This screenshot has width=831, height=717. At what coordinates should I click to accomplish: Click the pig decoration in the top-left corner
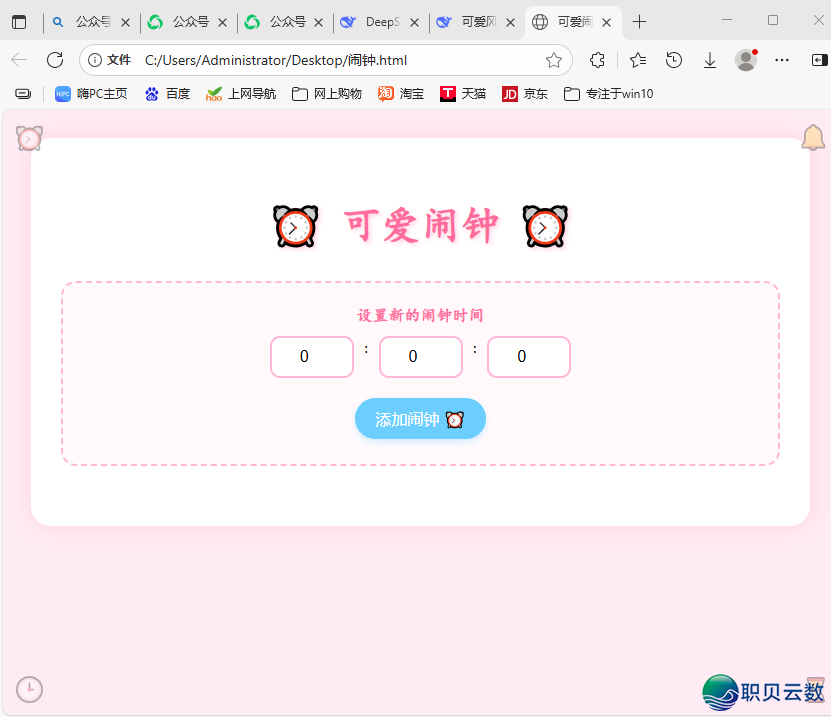[28, 137]
